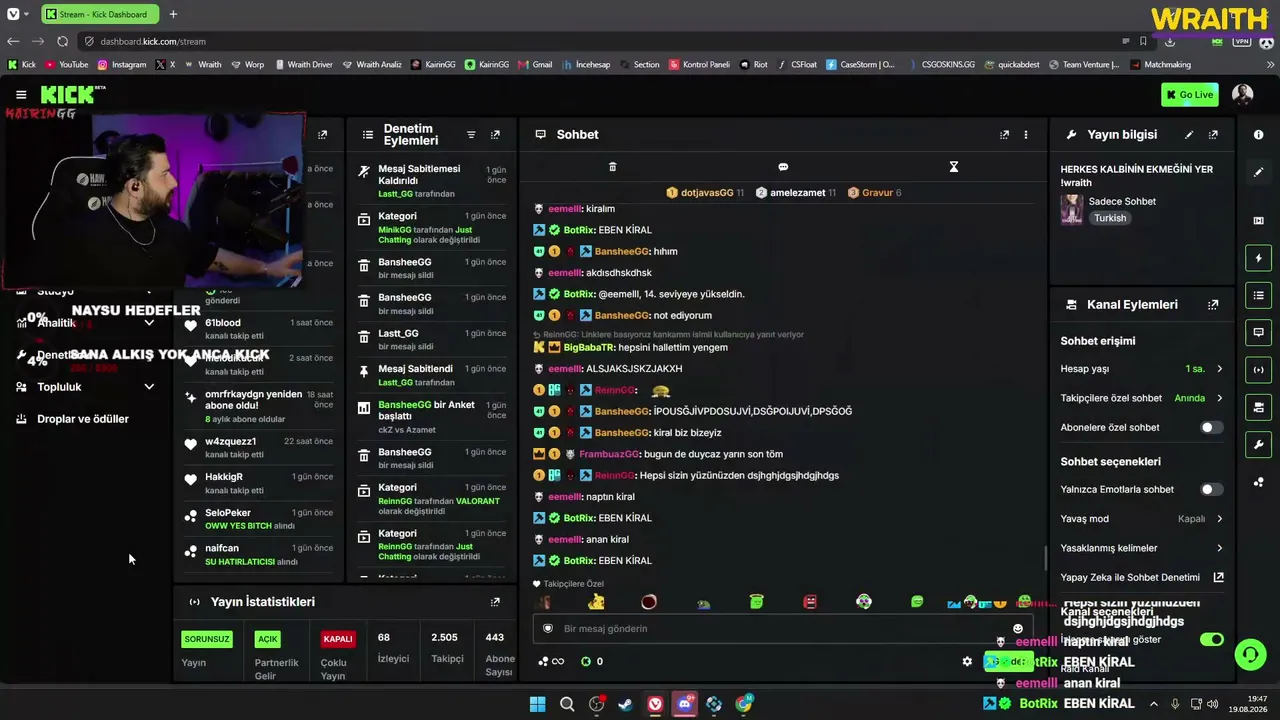Click the amelezamet top gifter
Image resolution: width=1280 pixels, height=720 pixels.
tap(795, 192)
